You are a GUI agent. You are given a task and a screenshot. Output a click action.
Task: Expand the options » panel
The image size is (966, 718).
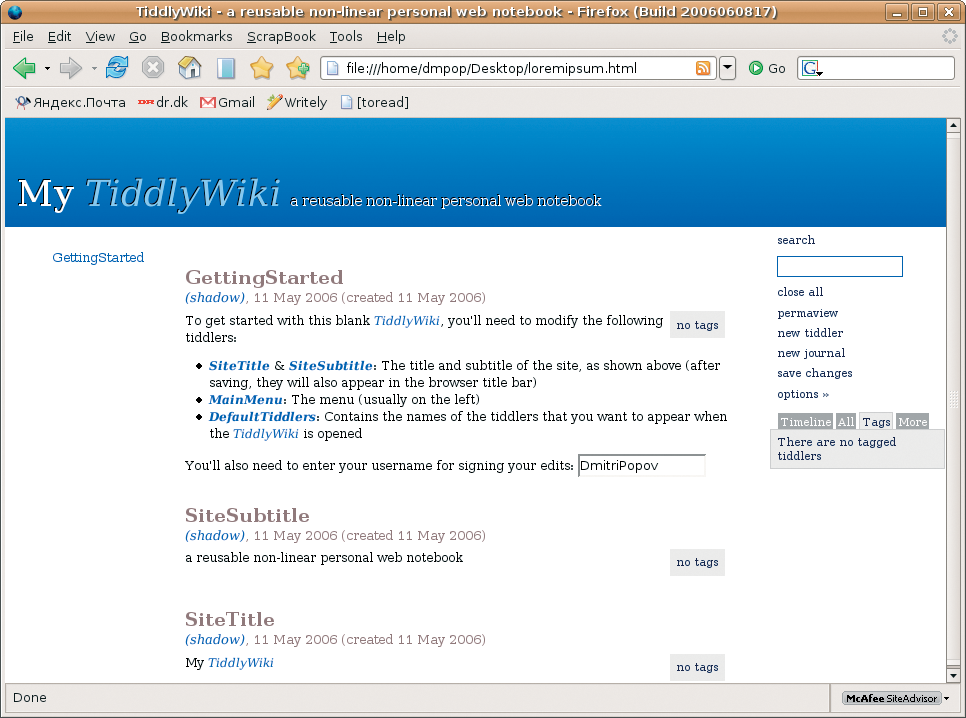click(803, 394)
